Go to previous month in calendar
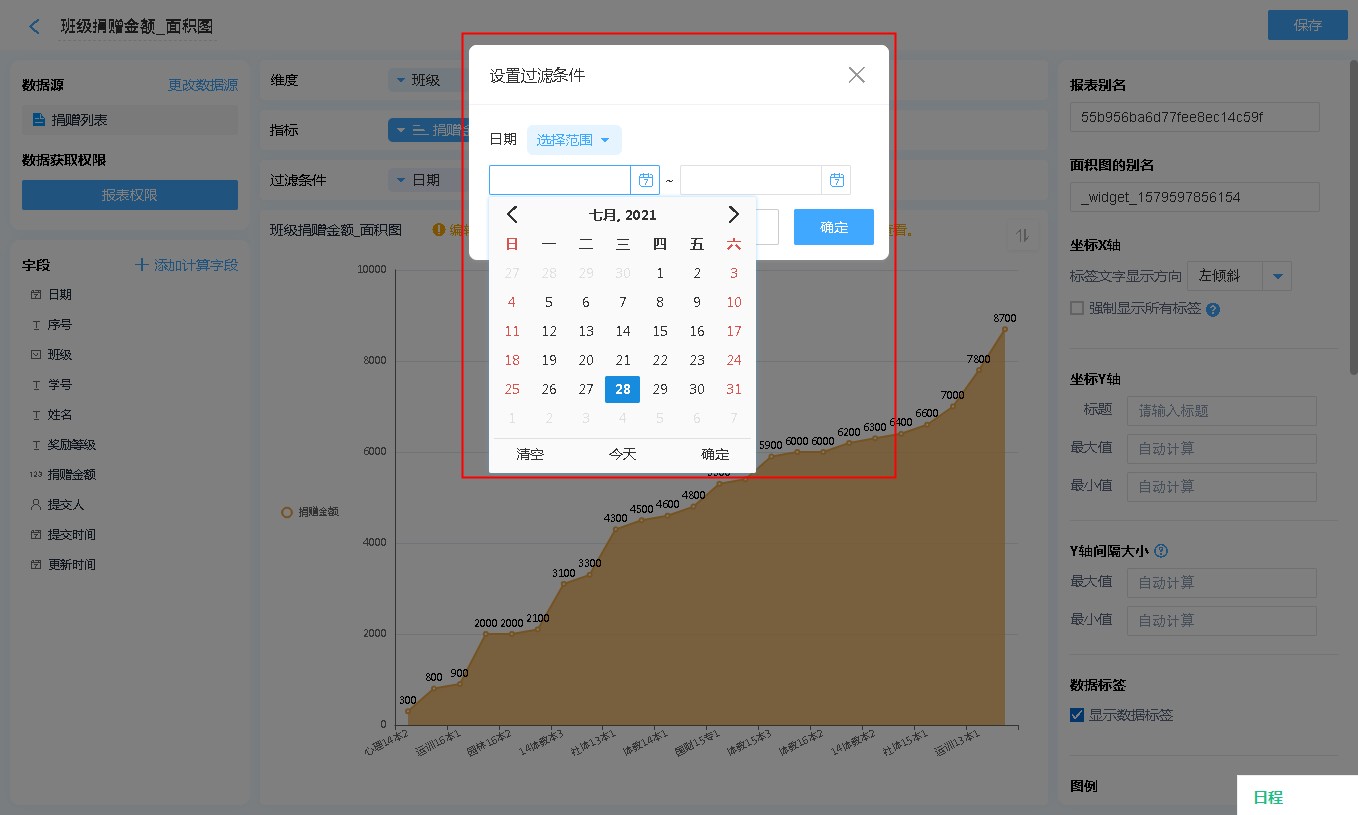 click(512, 214)
